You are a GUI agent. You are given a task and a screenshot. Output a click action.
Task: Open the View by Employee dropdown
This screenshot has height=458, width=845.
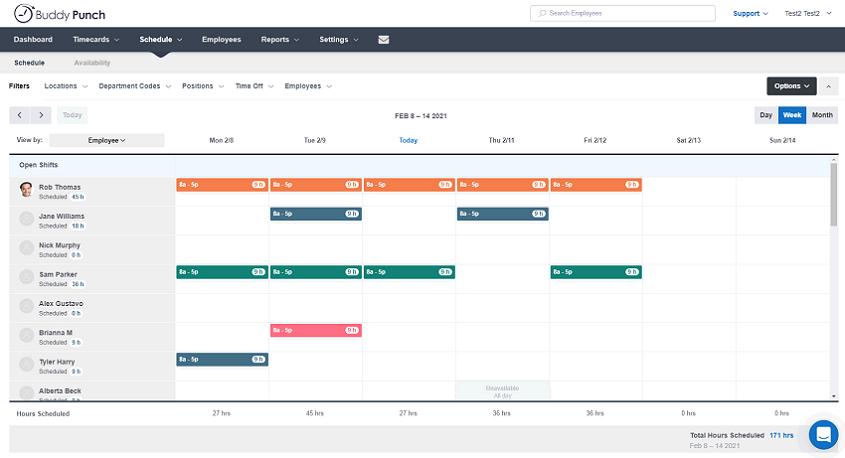point(107,140)
